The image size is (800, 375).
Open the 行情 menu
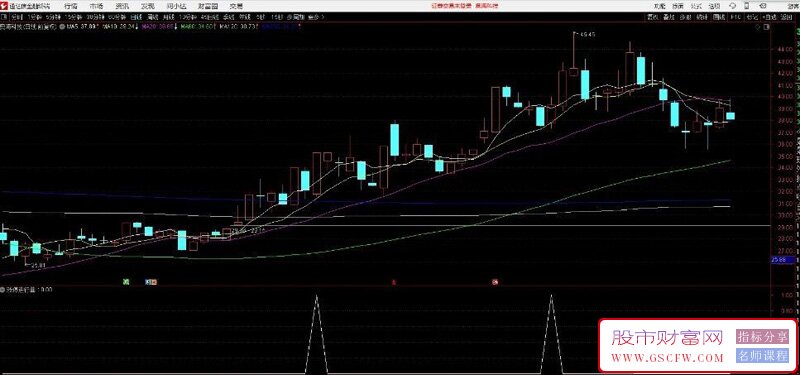71,7
